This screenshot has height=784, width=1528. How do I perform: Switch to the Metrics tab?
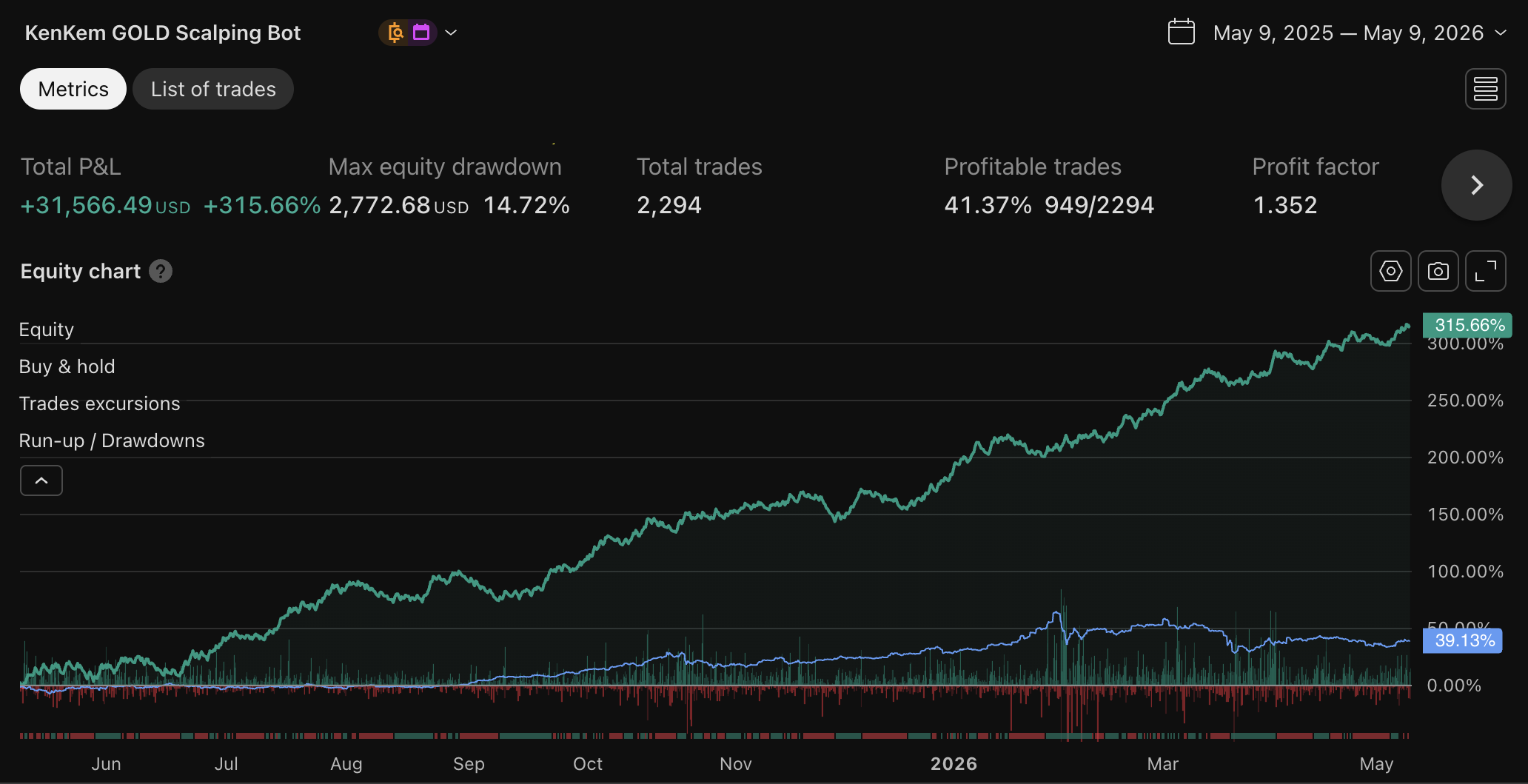(x=73, y=89)
